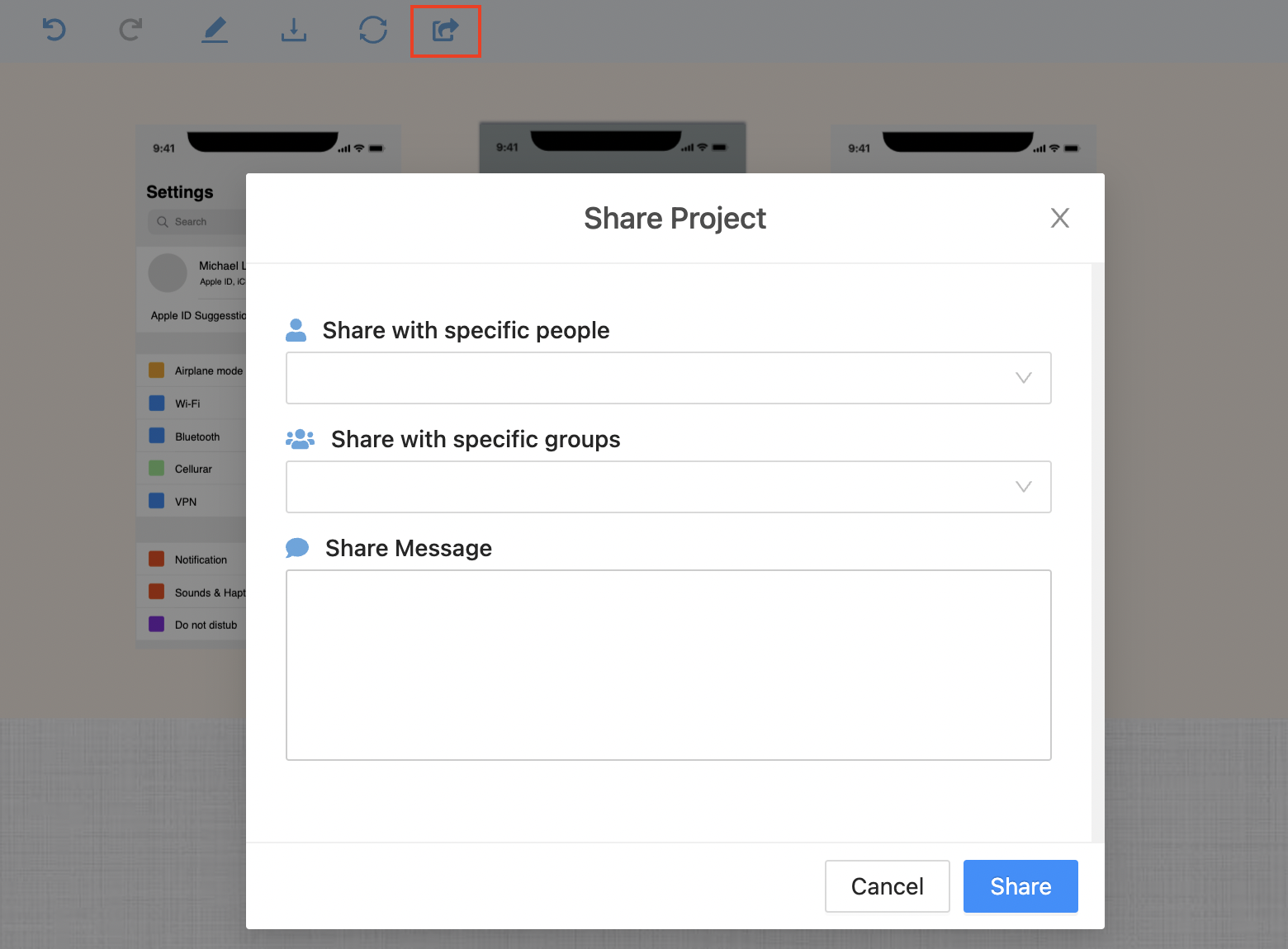
Task: Select the pencil edit tool
Action: pos(215,31)
